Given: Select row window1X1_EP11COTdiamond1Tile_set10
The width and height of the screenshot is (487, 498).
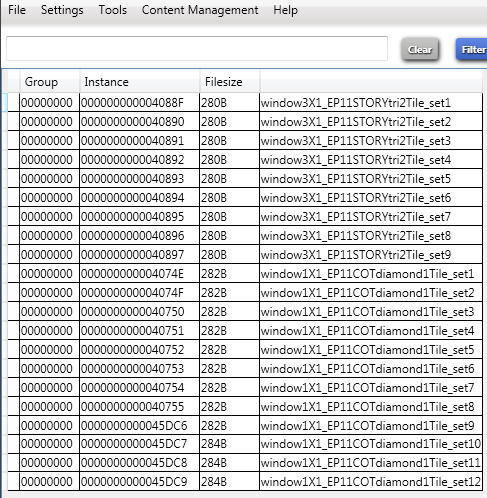Looking at the screenshot, I should (245, 444).
